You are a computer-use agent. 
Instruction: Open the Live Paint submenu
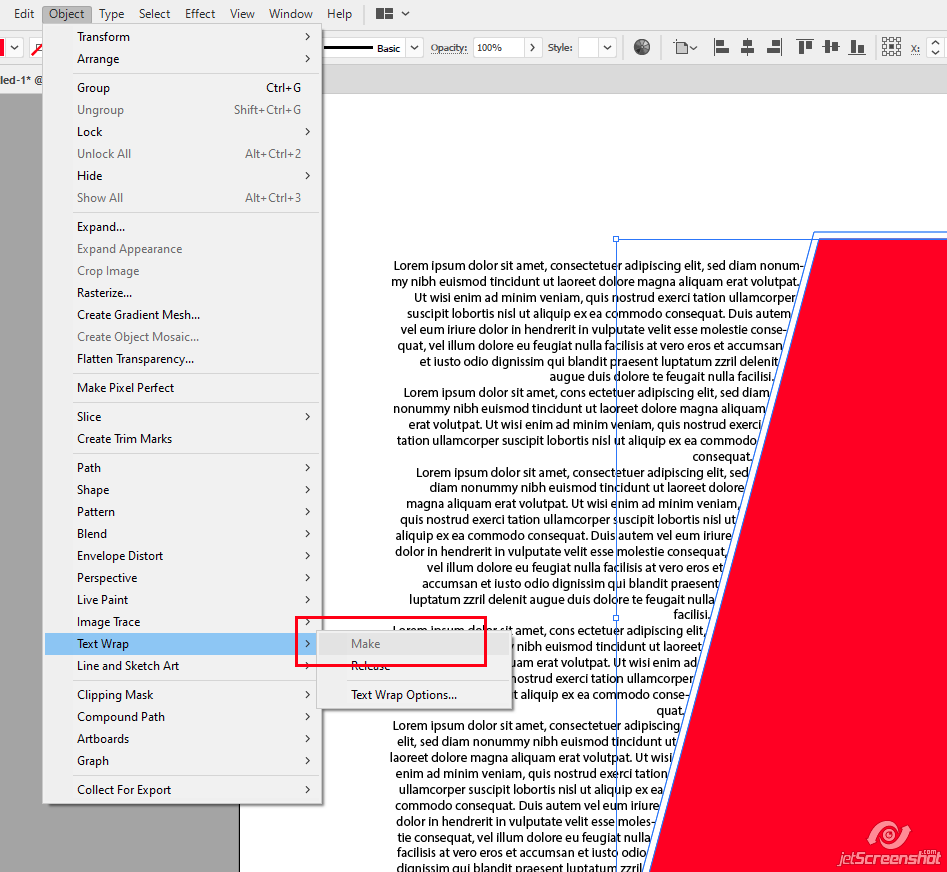tap(182, 600)
